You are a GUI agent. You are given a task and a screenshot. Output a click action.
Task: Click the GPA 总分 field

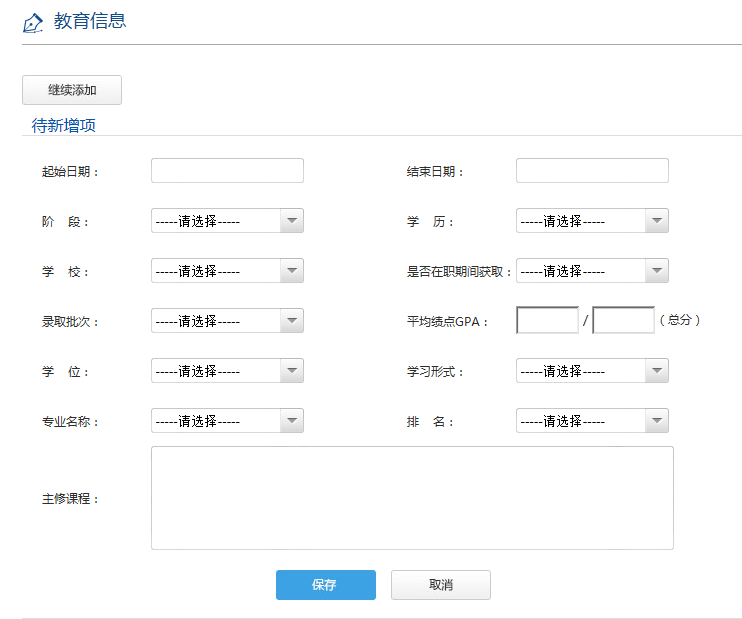tap(624, 320)
